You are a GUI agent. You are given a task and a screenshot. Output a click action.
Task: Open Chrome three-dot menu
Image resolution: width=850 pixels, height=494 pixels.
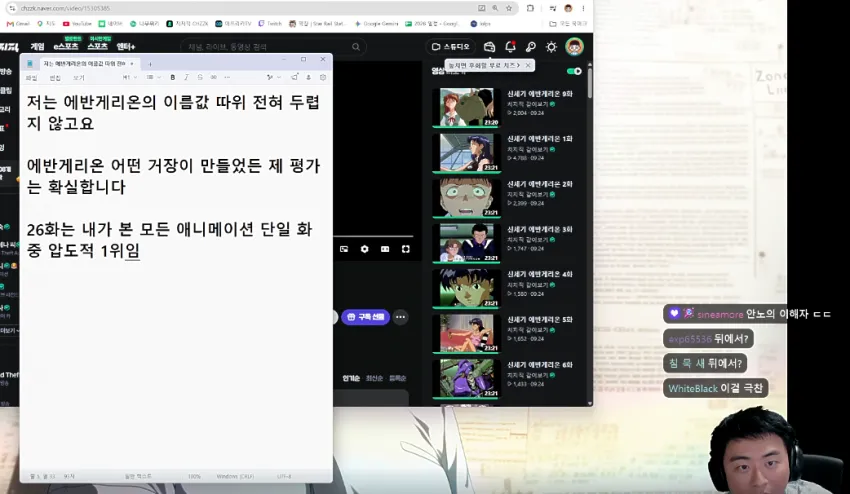coord(583,8)
